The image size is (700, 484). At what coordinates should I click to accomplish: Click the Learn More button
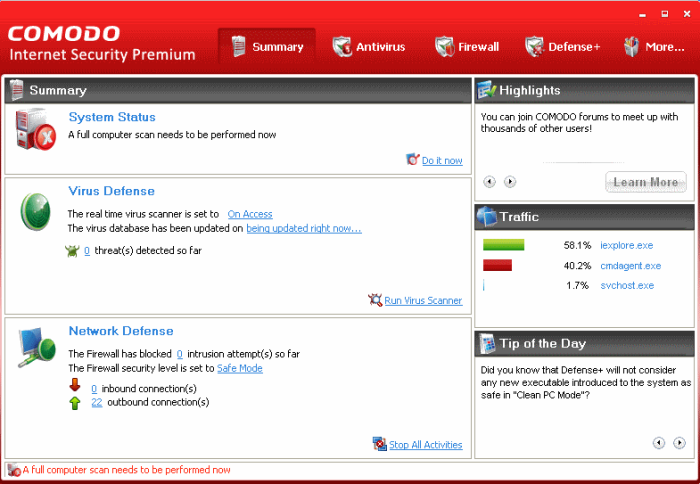[646, 182]
